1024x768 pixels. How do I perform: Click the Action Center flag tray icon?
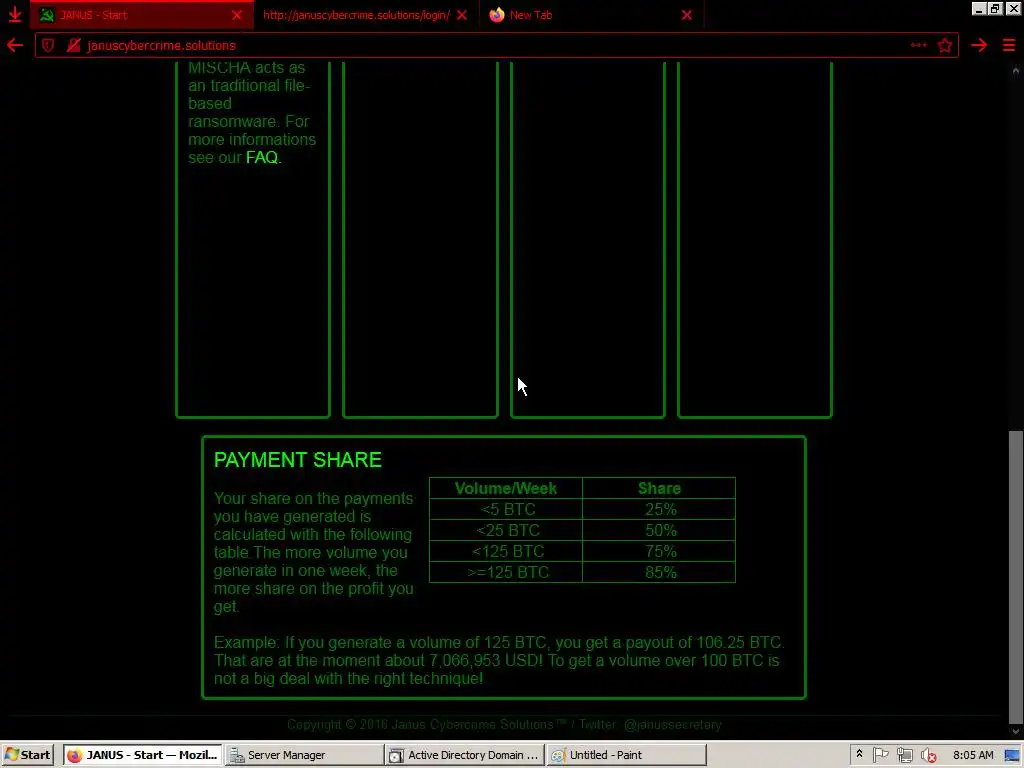[x=880, y=755]
